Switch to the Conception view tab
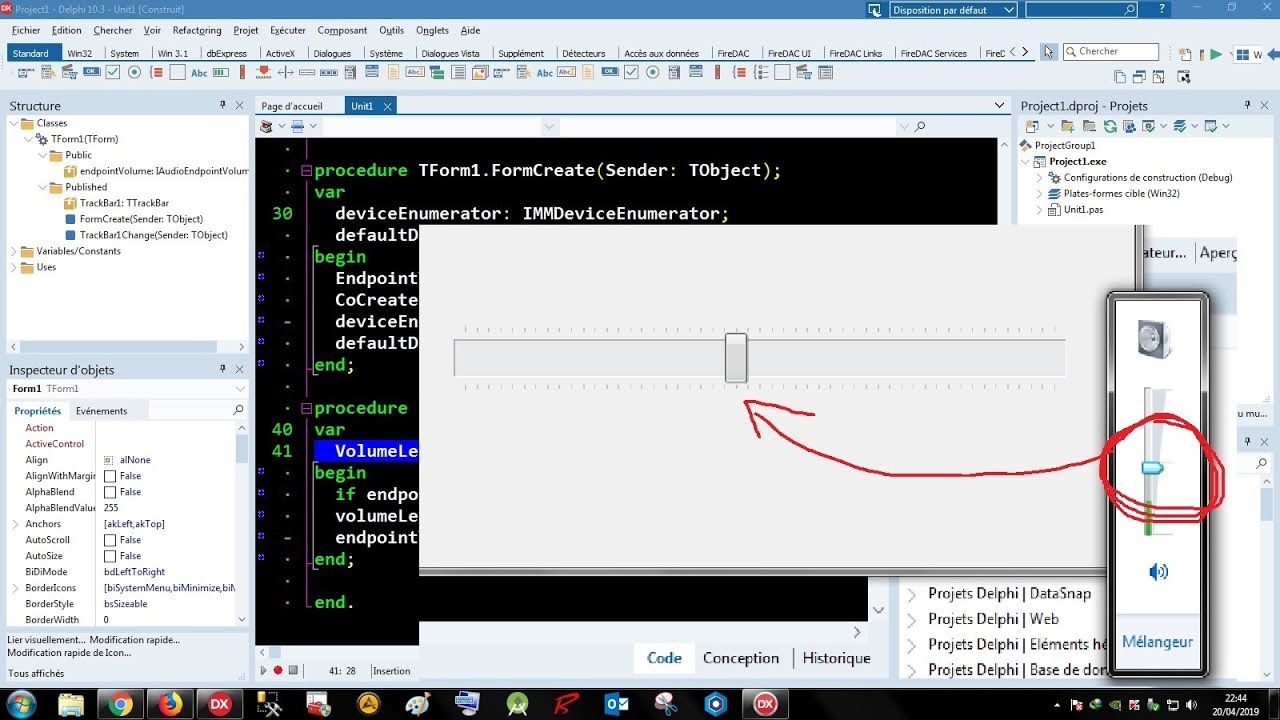 (x=741, y=658)
